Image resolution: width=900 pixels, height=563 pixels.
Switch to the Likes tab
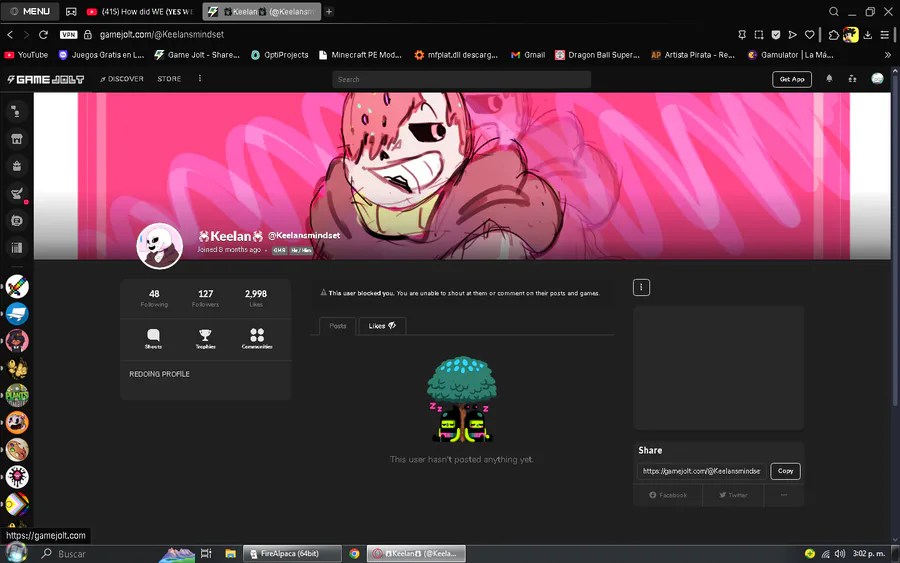[x=382, y=326]
